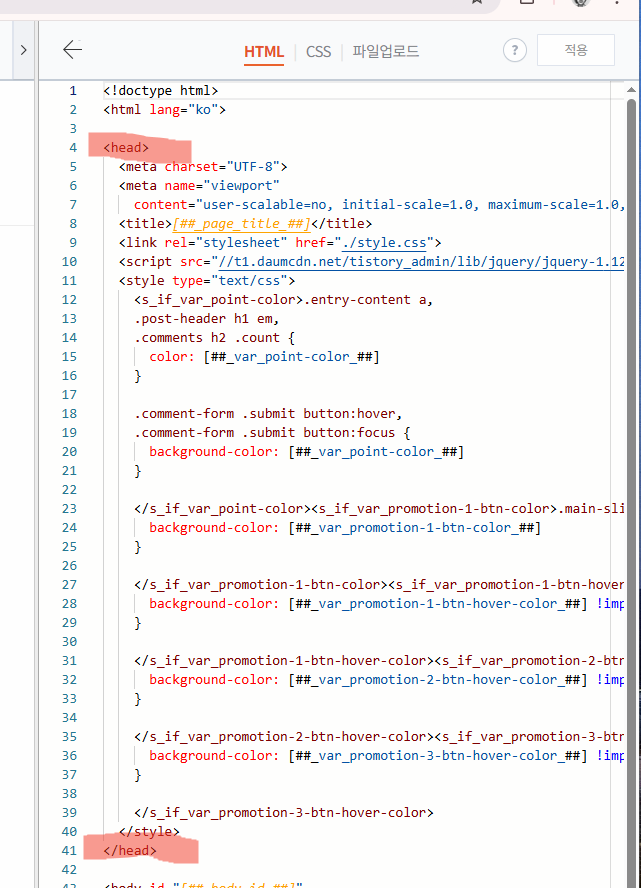Click the back arrow icon
This screenshot has width=641, height=888.
[72, 50]
